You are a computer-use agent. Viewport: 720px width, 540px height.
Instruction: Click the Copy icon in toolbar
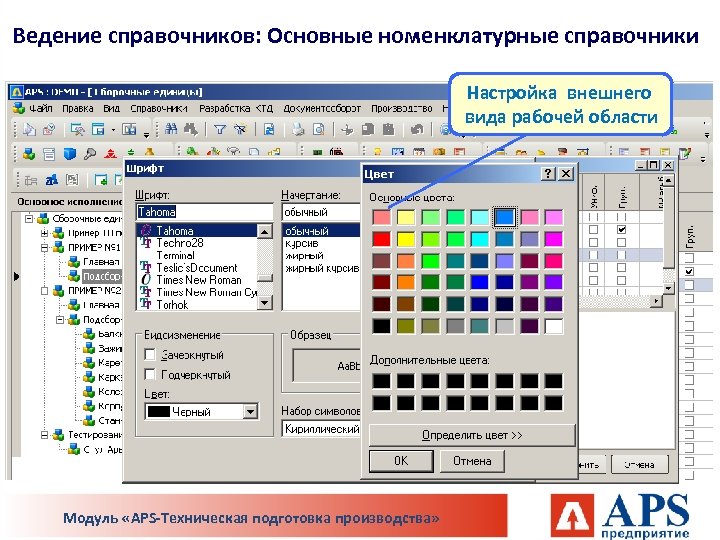pos(368,130)
